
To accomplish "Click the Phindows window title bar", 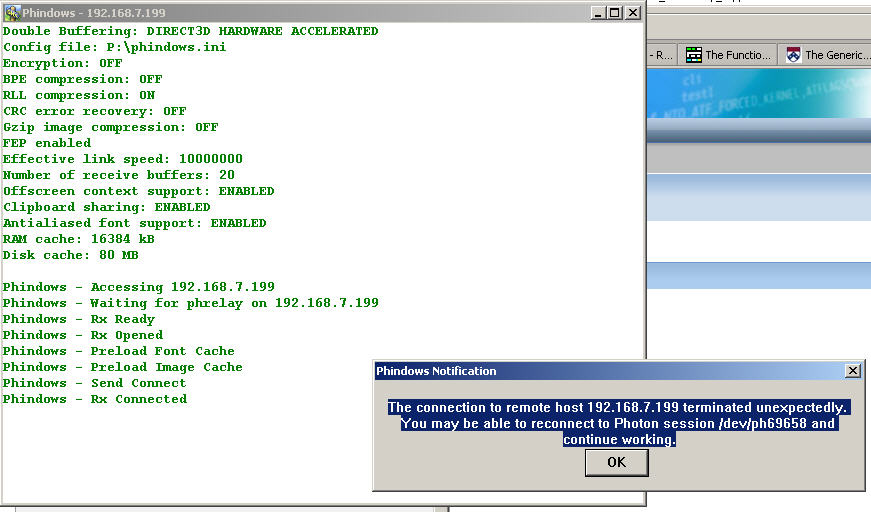I will pyautogui.click(x=300, y=13).
